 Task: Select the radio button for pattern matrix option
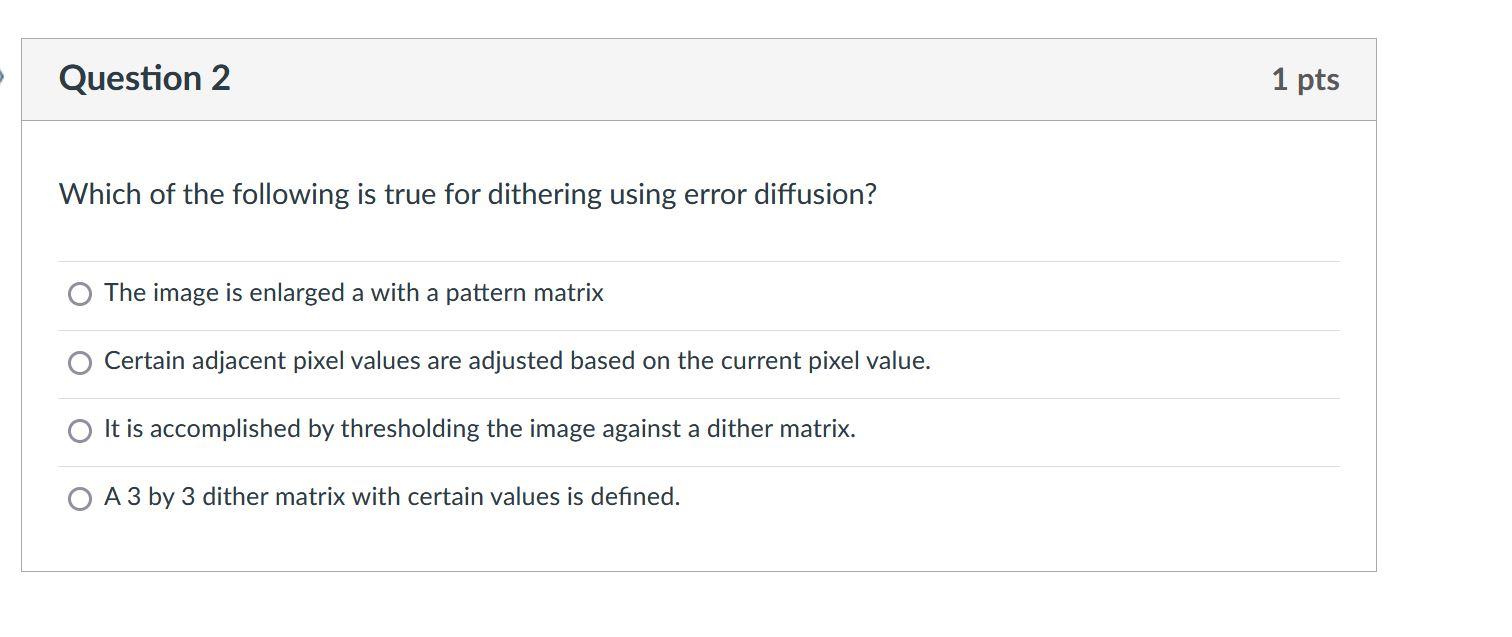click(x=79, y=293)
